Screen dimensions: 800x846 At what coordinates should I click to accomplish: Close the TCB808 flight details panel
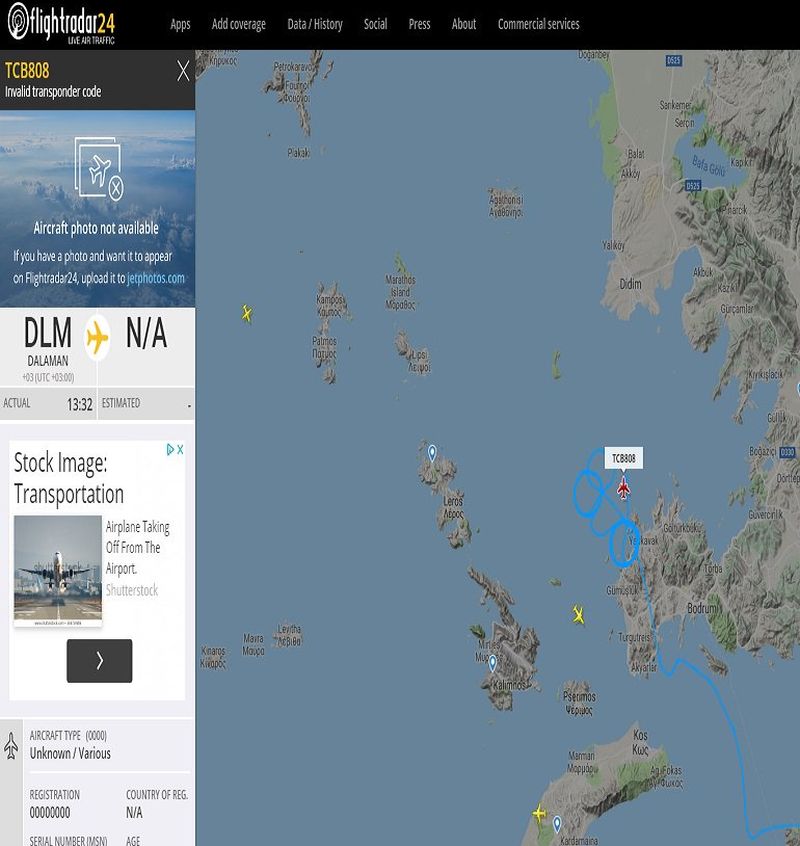[183, 71]
